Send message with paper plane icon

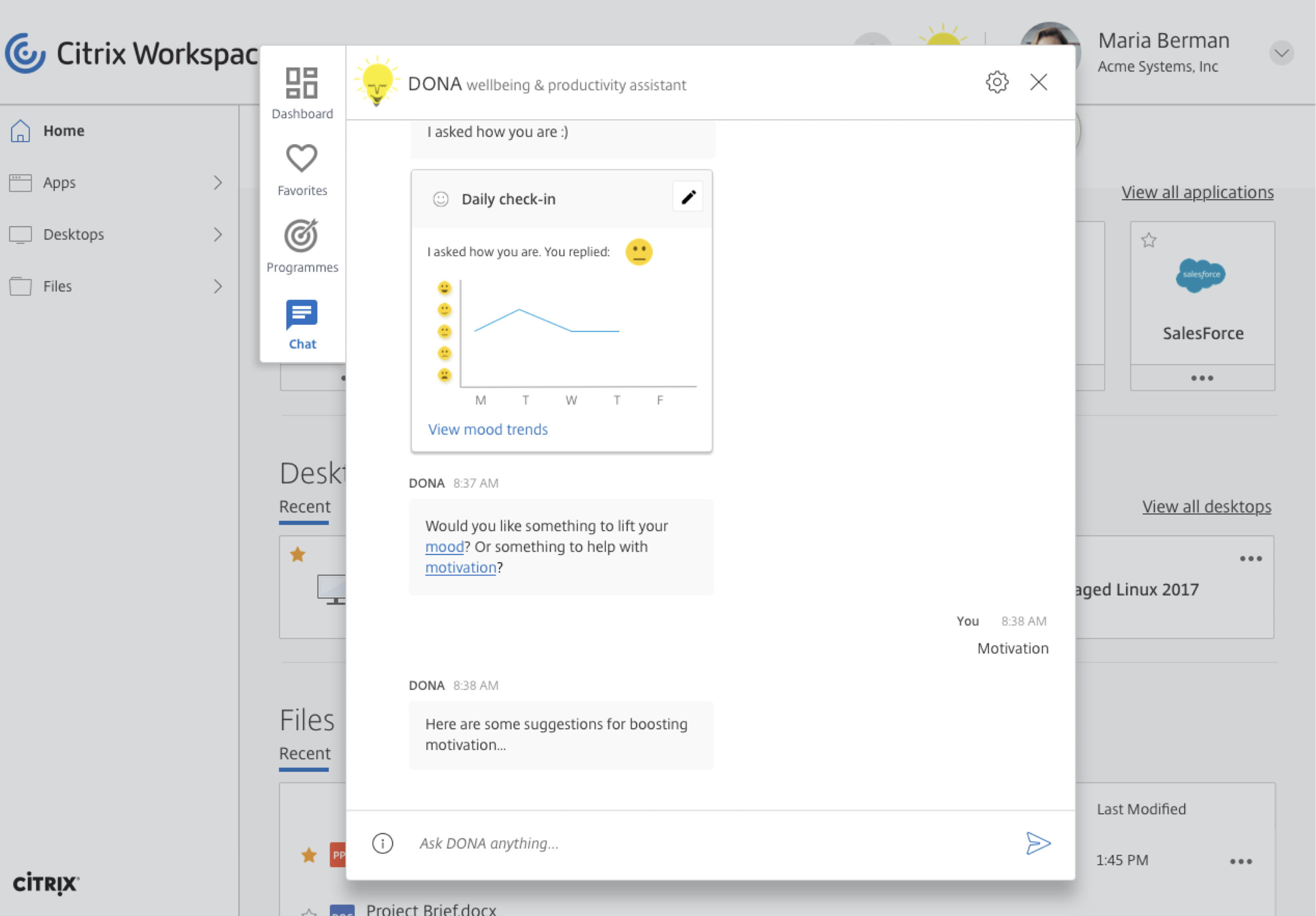click(1038, 843)
